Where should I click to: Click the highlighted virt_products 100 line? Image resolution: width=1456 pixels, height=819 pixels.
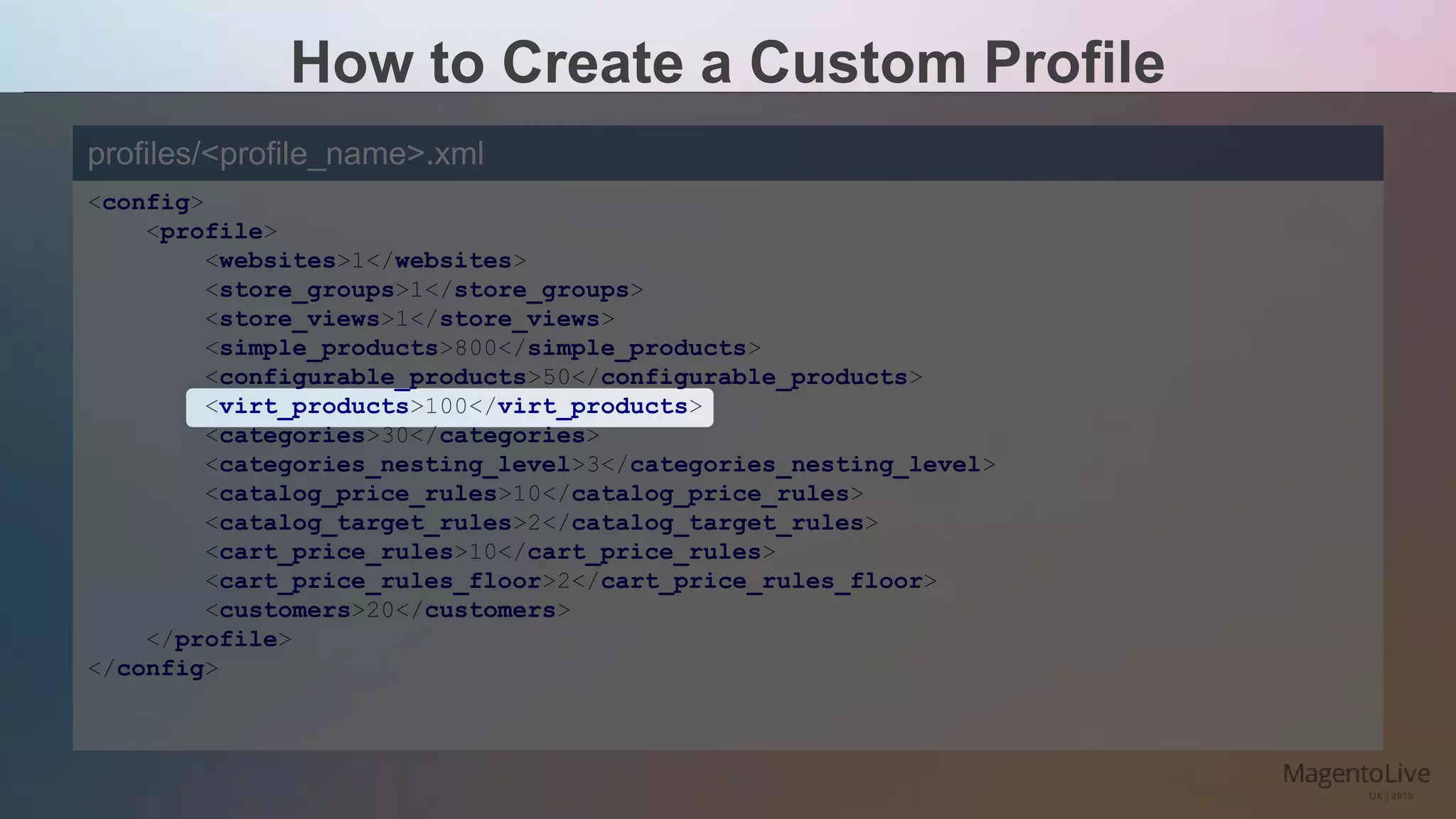450,407
